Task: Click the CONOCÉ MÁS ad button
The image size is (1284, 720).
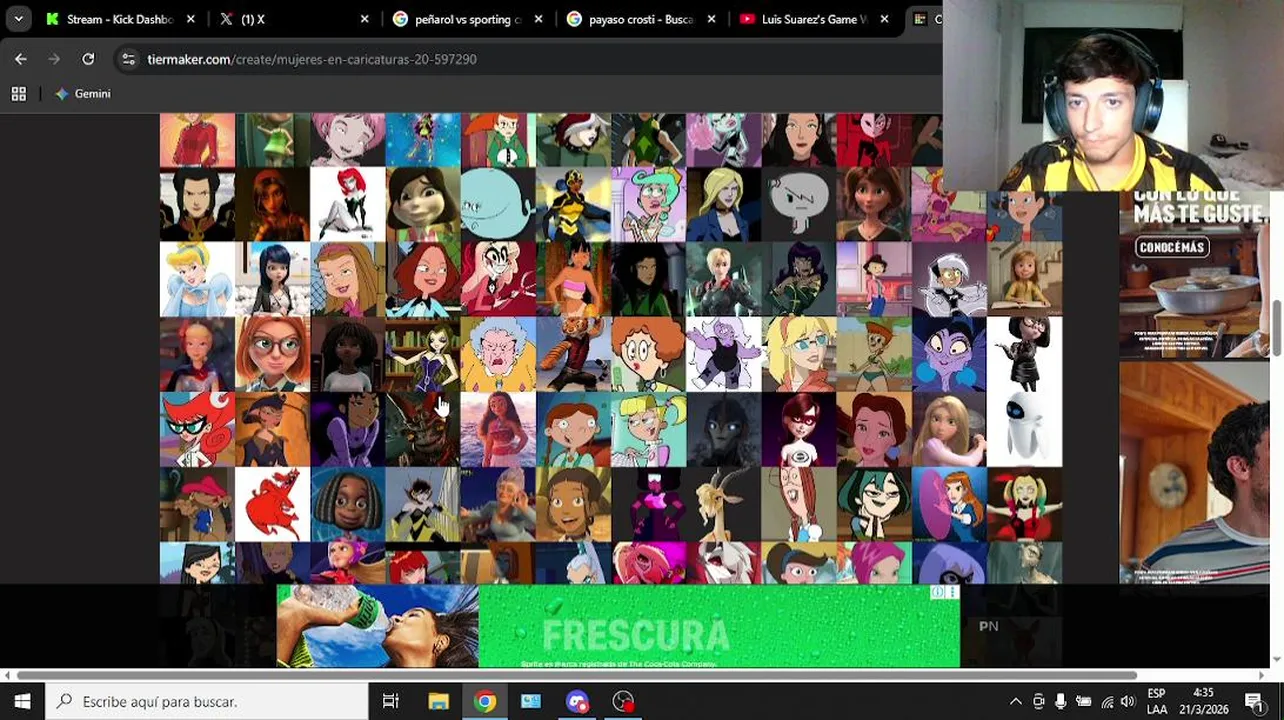Action: click(x=1172, y=247)
